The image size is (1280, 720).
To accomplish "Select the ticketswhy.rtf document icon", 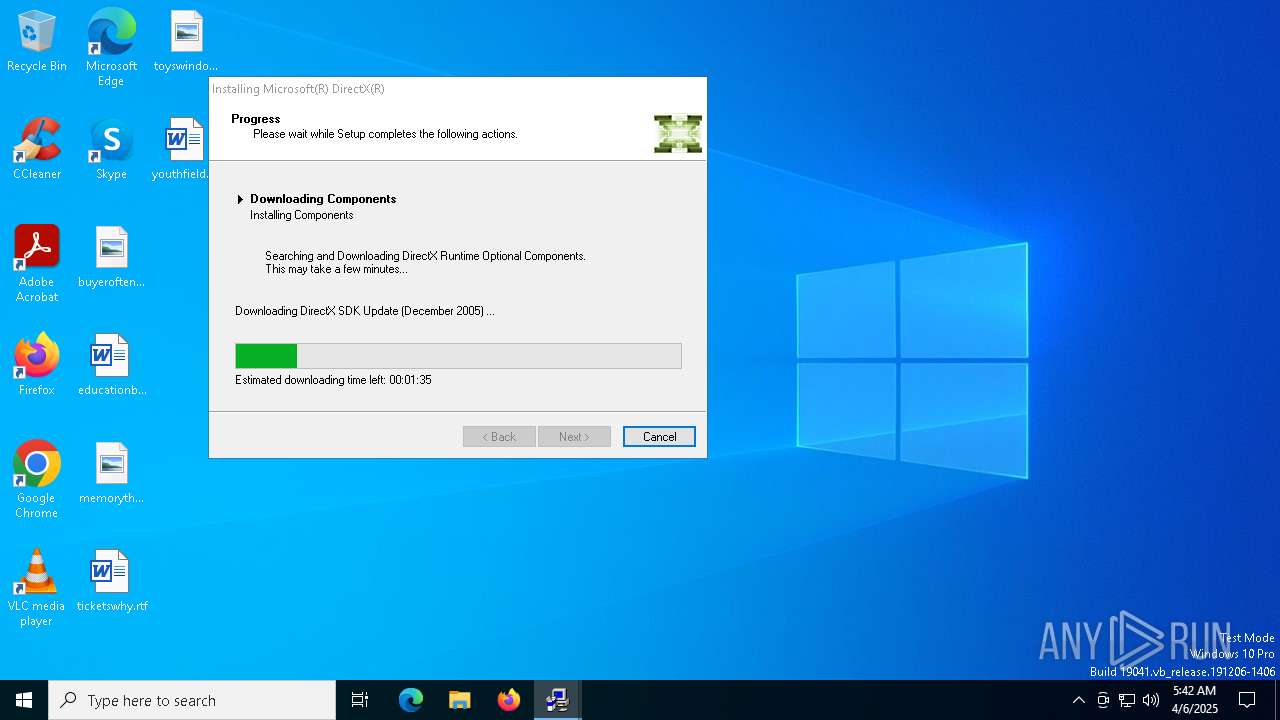I will coord(111,582).
